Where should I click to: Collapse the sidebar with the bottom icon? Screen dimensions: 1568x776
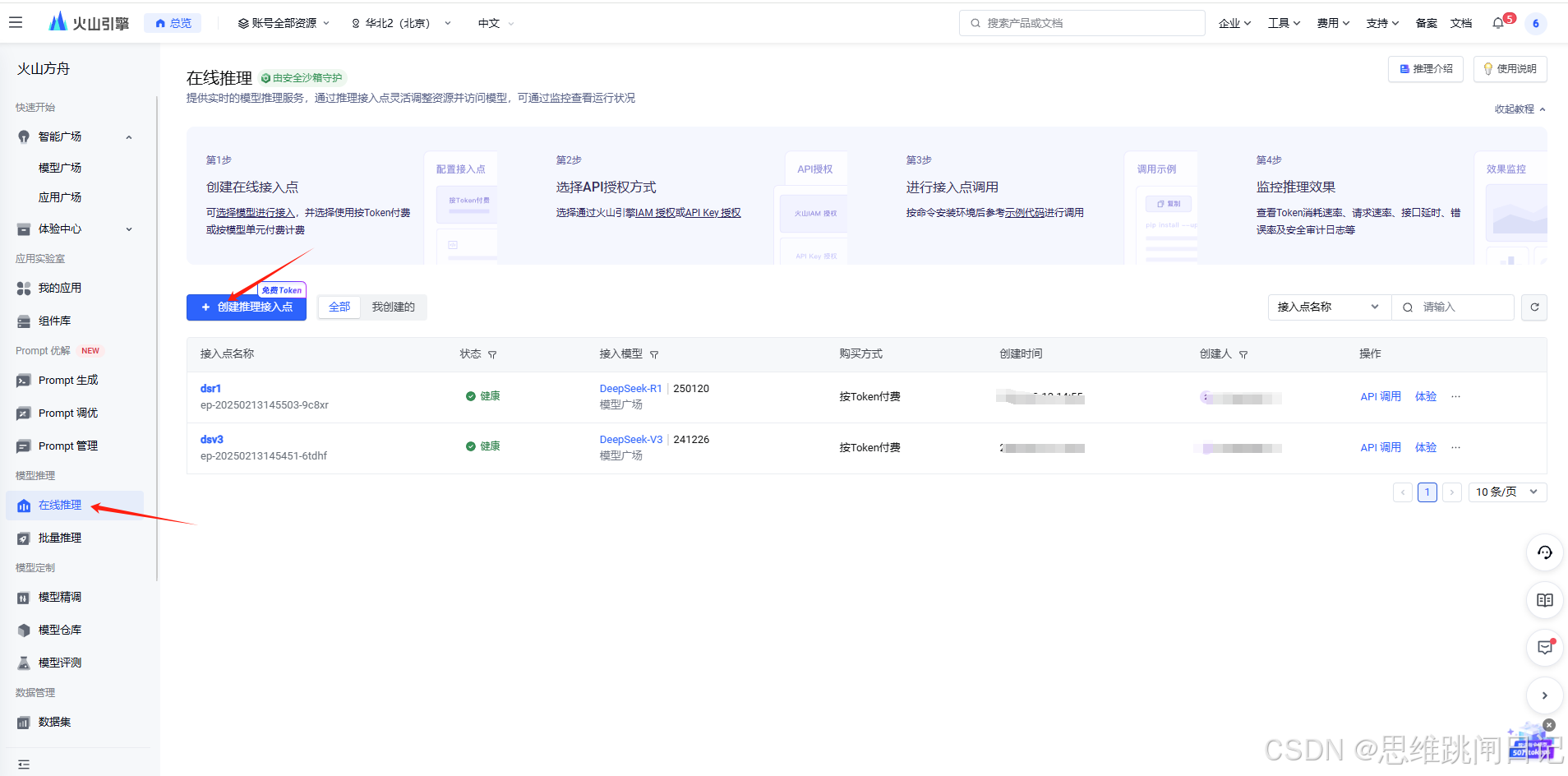24,764
